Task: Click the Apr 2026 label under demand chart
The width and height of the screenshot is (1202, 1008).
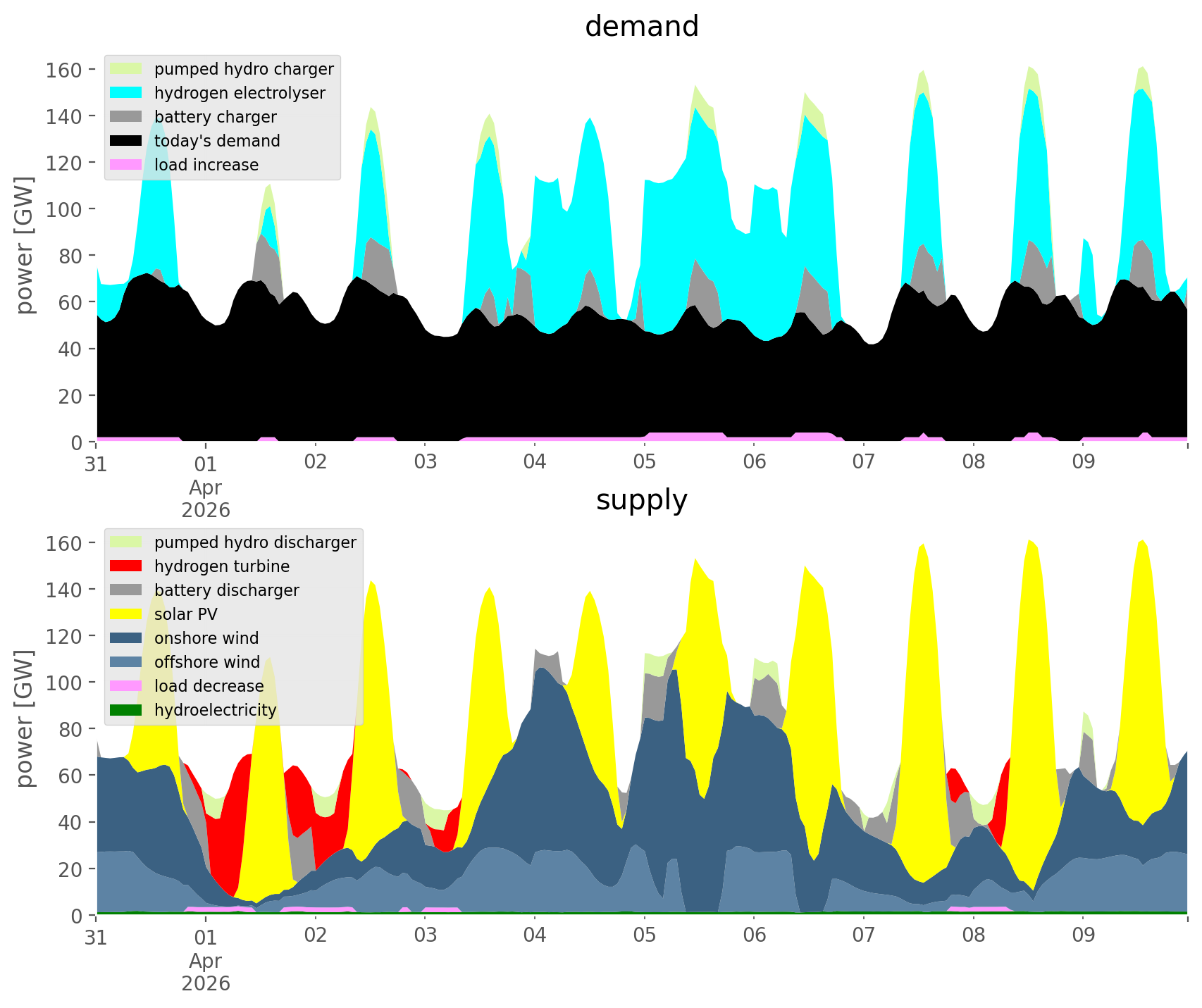Action: [206, 499]
